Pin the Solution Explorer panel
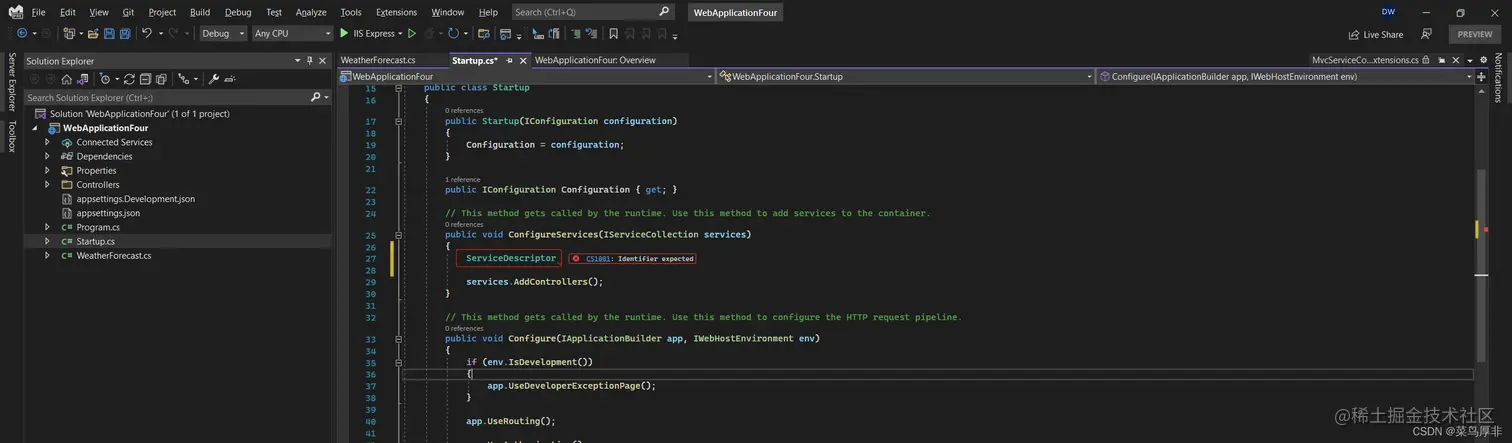This screenshot has height=443, width=1512. pyautogui.click(x=310, y=61)
